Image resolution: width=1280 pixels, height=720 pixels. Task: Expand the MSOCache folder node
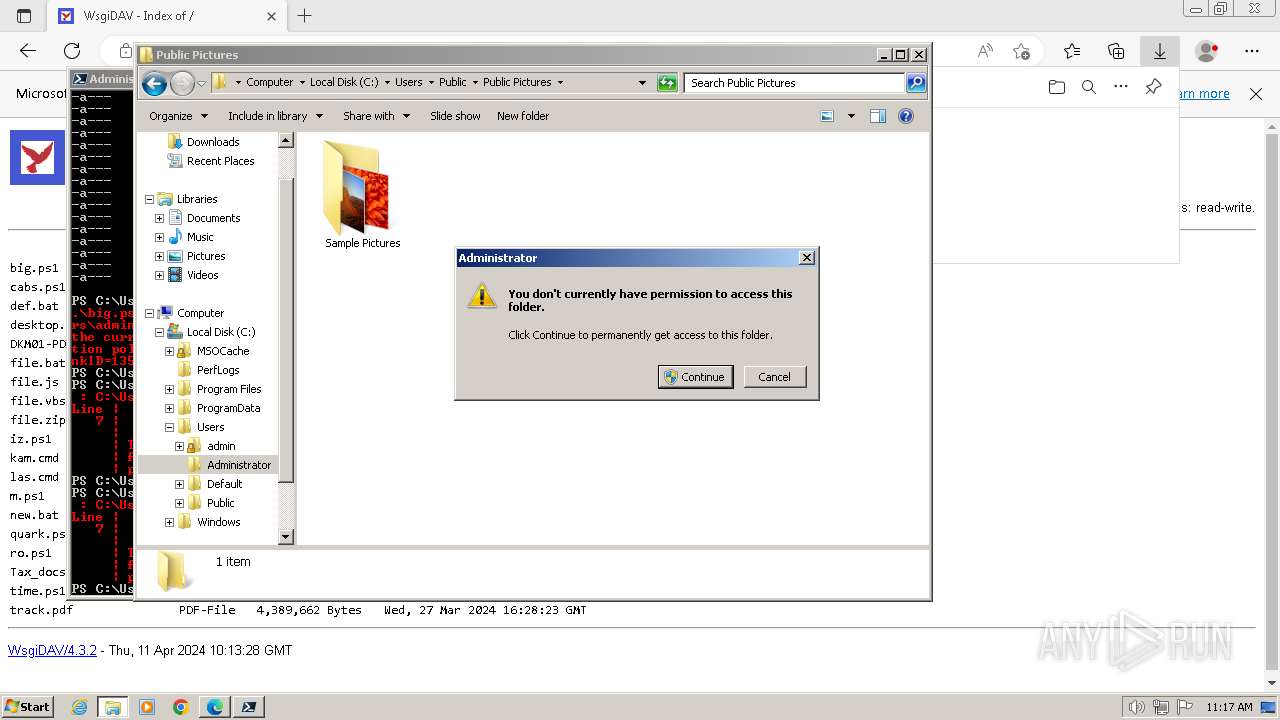point(169,351)
